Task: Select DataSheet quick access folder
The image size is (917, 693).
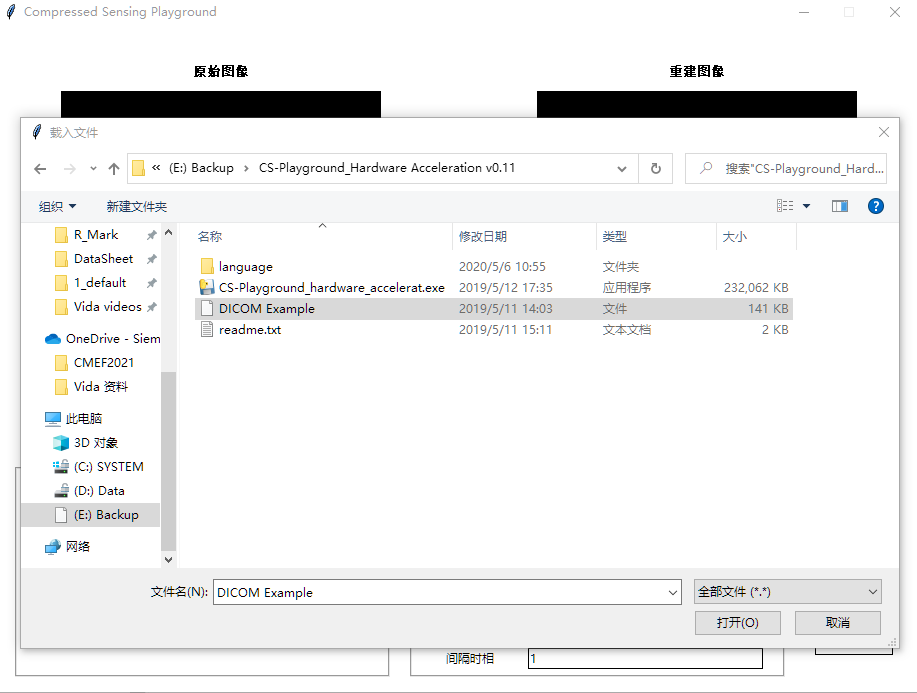Action: click(x=104, y=259)
